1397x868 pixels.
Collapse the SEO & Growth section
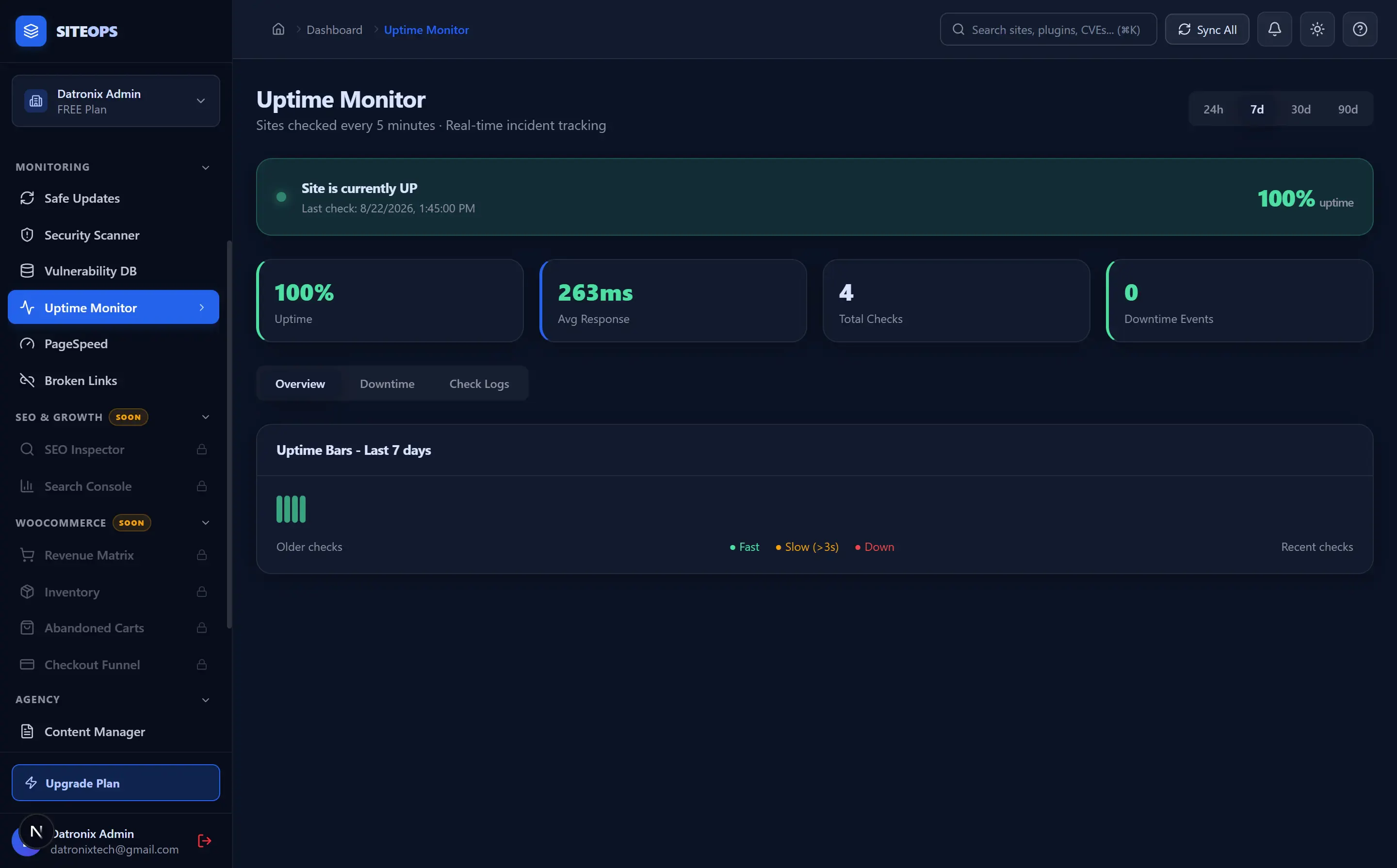206,418
